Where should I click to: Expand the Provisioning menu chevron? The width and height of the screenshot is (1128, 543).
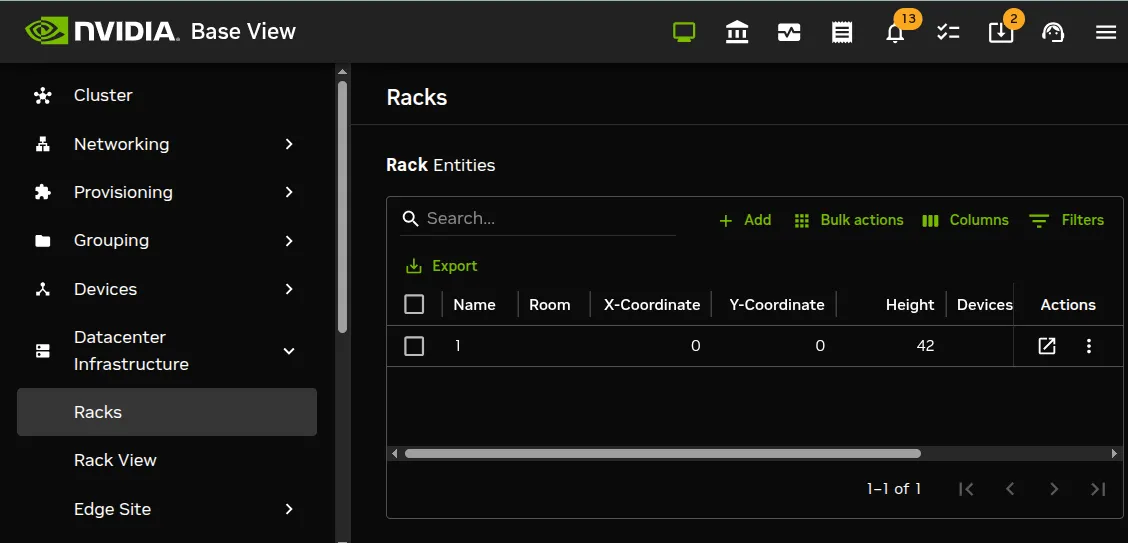(x=289, y=193)
